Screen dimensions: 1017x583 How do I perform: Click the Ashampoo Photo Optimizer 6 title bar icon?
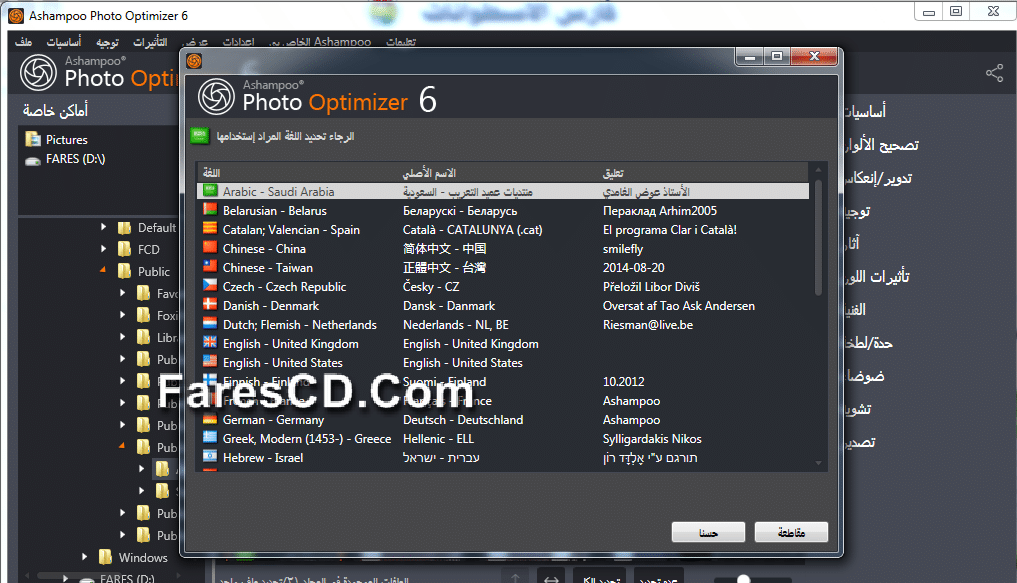(x=16, y=16)
